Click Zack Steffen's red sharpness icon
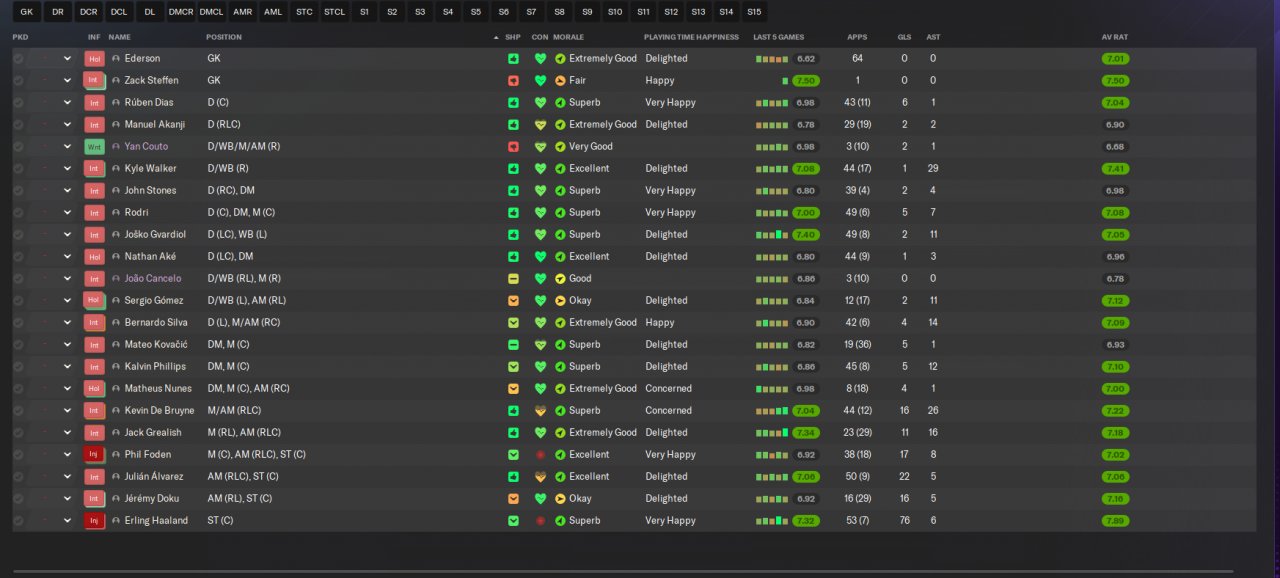The width and height of the screenshot is (1280, 578). [513, 80]
